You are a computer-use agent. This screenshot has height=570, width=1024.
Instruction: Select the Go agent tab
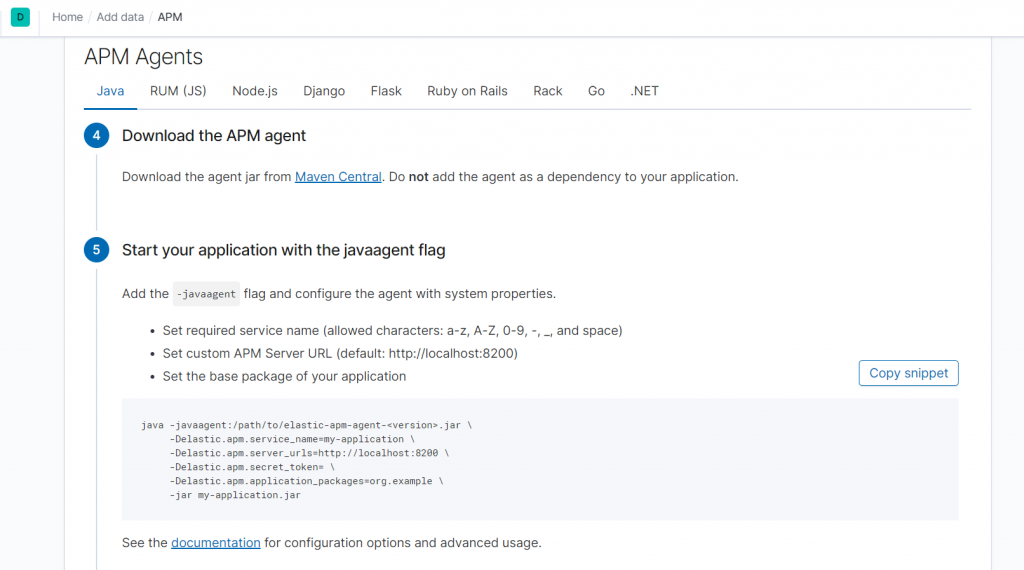(x=596, y=91)
